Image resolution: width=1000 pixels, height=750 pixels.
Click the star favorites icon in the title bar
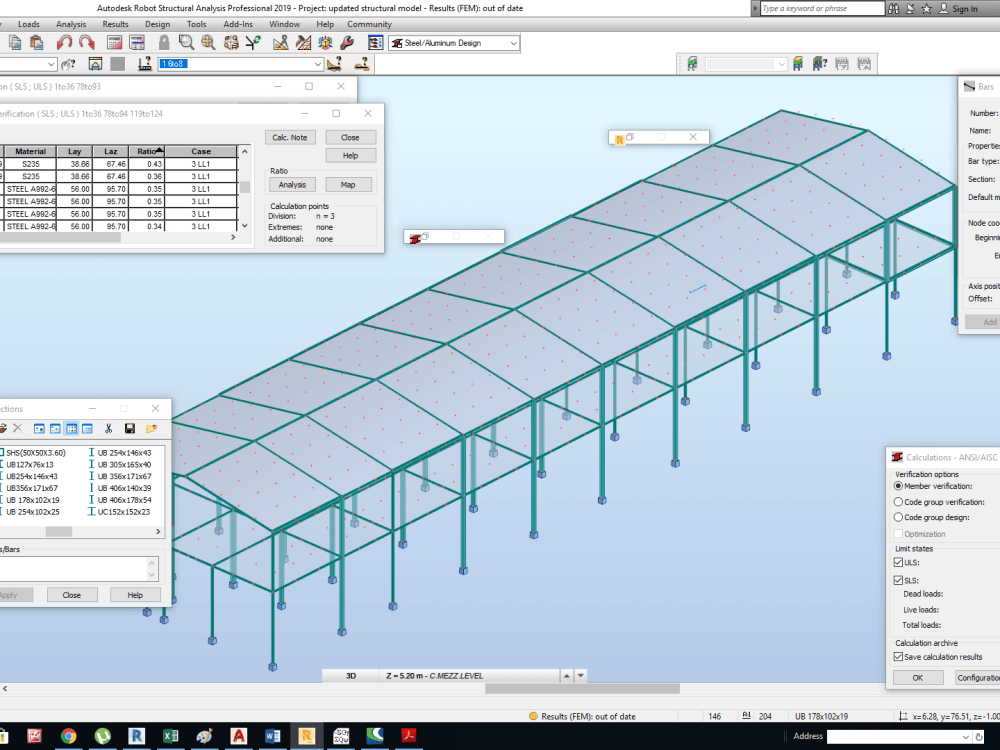927,8
